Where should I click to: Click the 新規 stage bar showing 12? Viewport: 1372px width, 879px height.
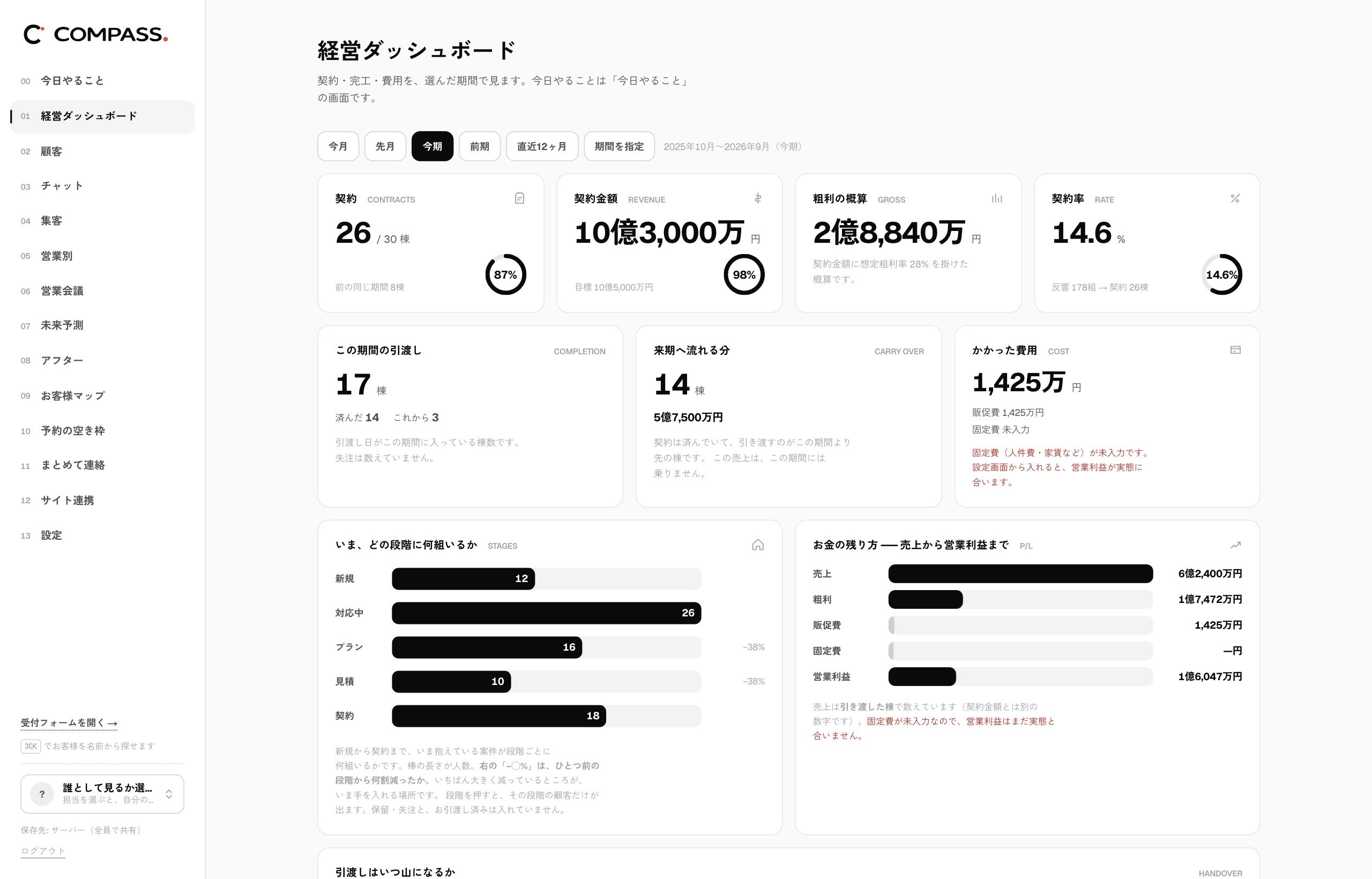(464, 579)
